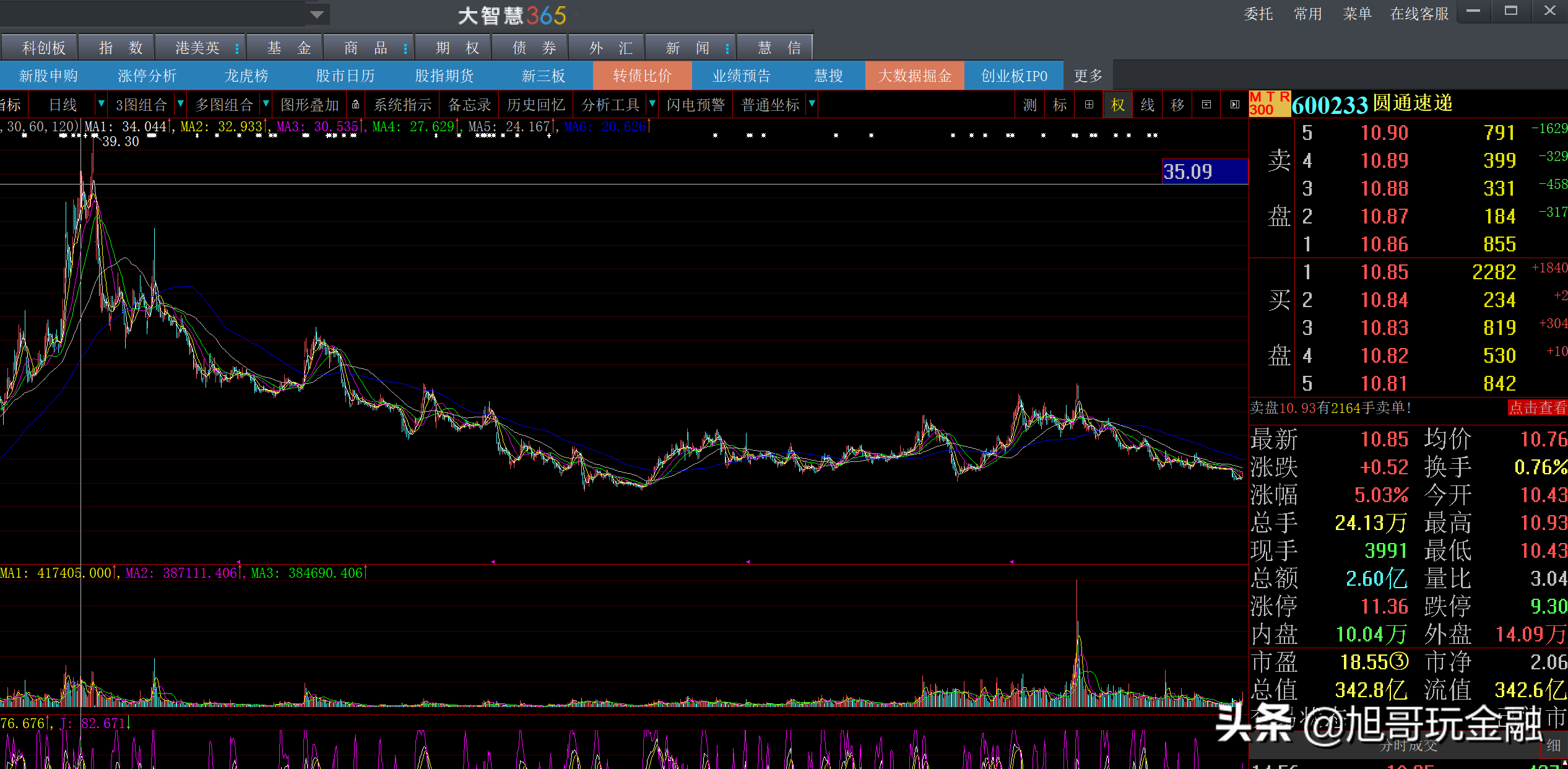Open 在线客服 support
Image resolution: width=1568 pixels, height=769 pixels.
point(1419,14)
